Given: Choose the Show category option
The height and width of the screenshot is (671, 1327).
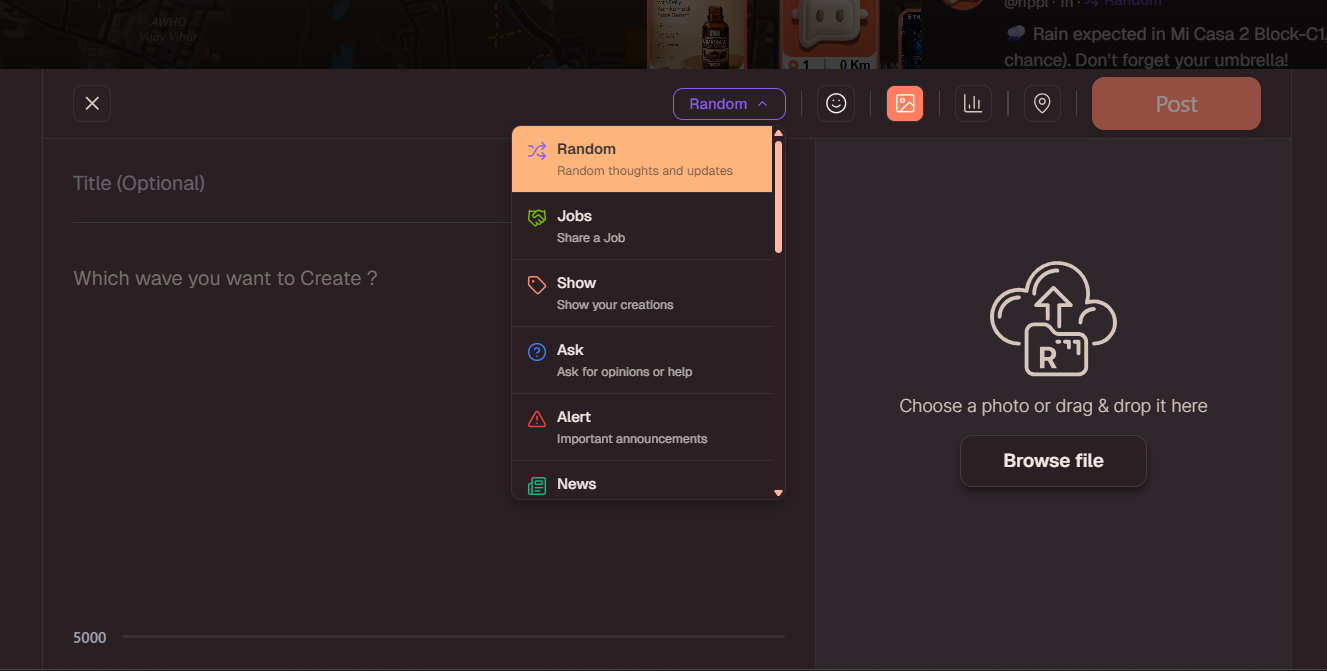Looking at the screenshot, I should coord(642,293).
